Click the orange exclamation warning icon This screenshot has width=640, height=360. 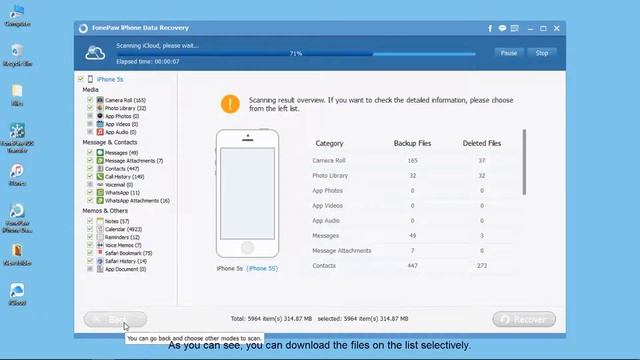tap(230, 104)
